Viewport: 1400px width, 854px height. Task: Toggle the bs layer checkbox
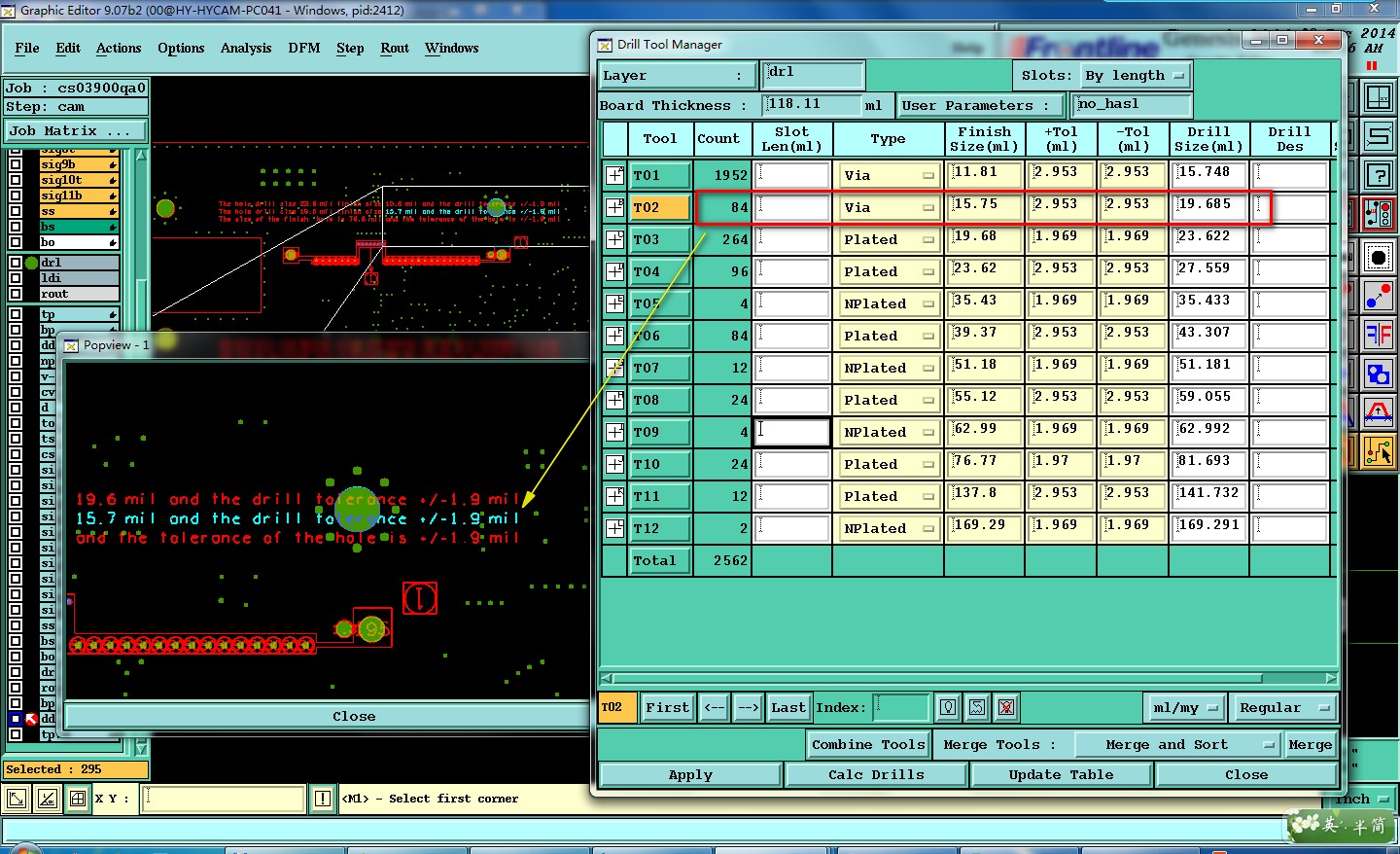(15, 227)
